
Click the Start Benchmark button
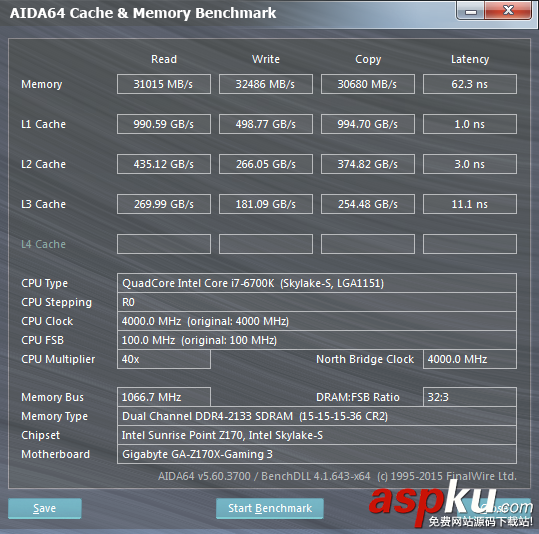pos(270,508)
